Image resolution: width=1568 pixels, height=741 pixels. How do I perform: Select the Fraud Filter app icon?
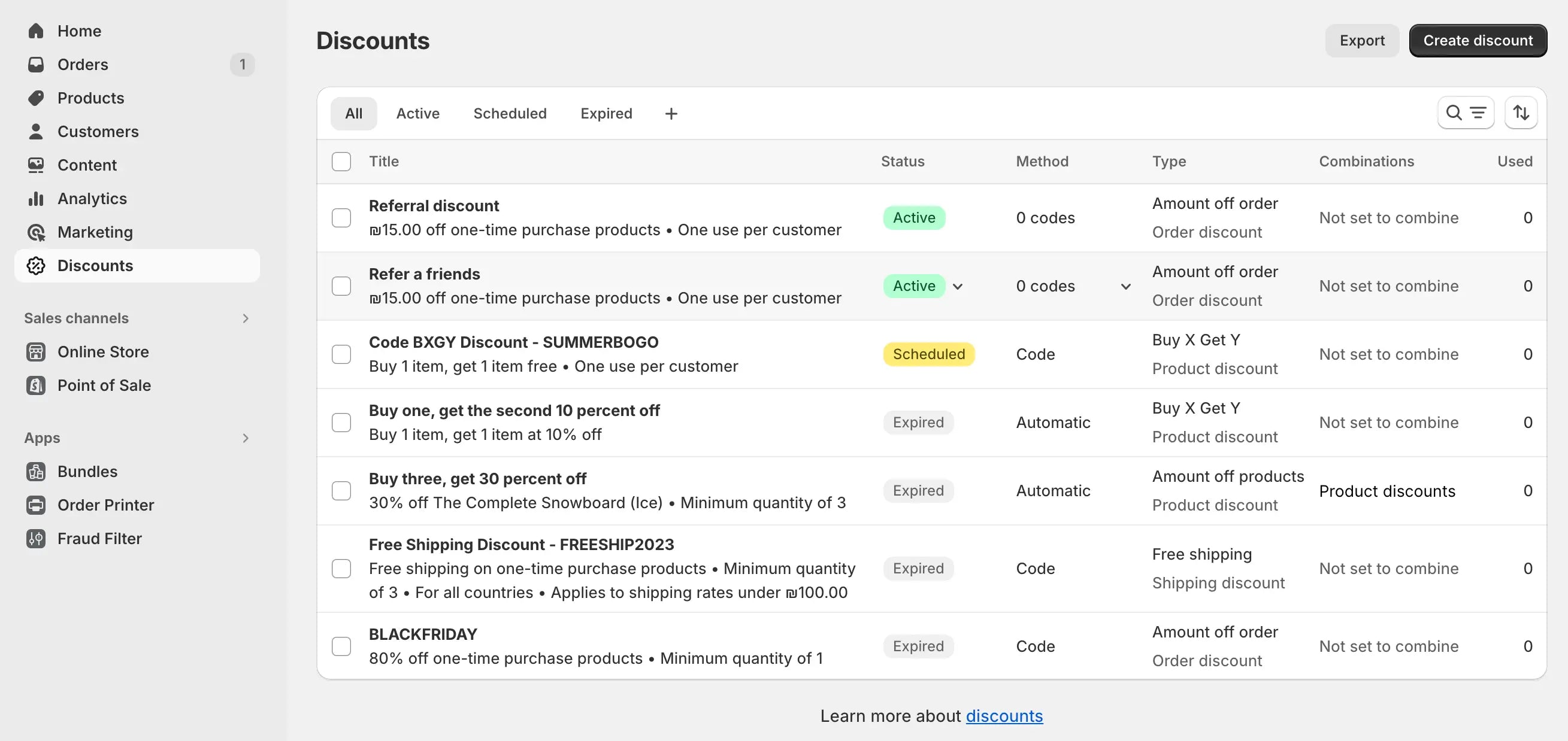click(36, 539)
